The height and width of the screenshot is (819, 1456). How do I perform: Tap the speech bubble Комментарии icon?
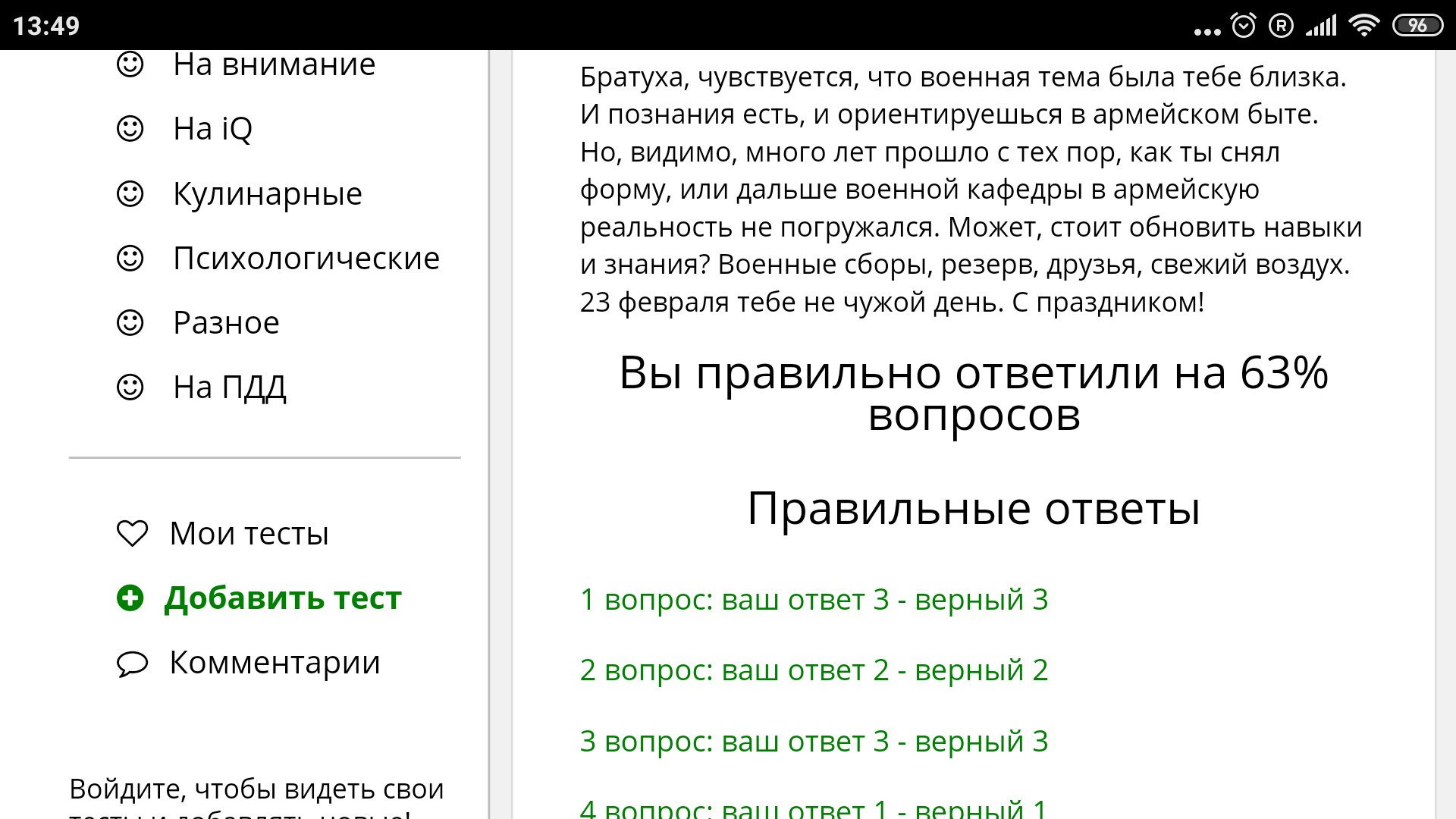pos(132,664)
